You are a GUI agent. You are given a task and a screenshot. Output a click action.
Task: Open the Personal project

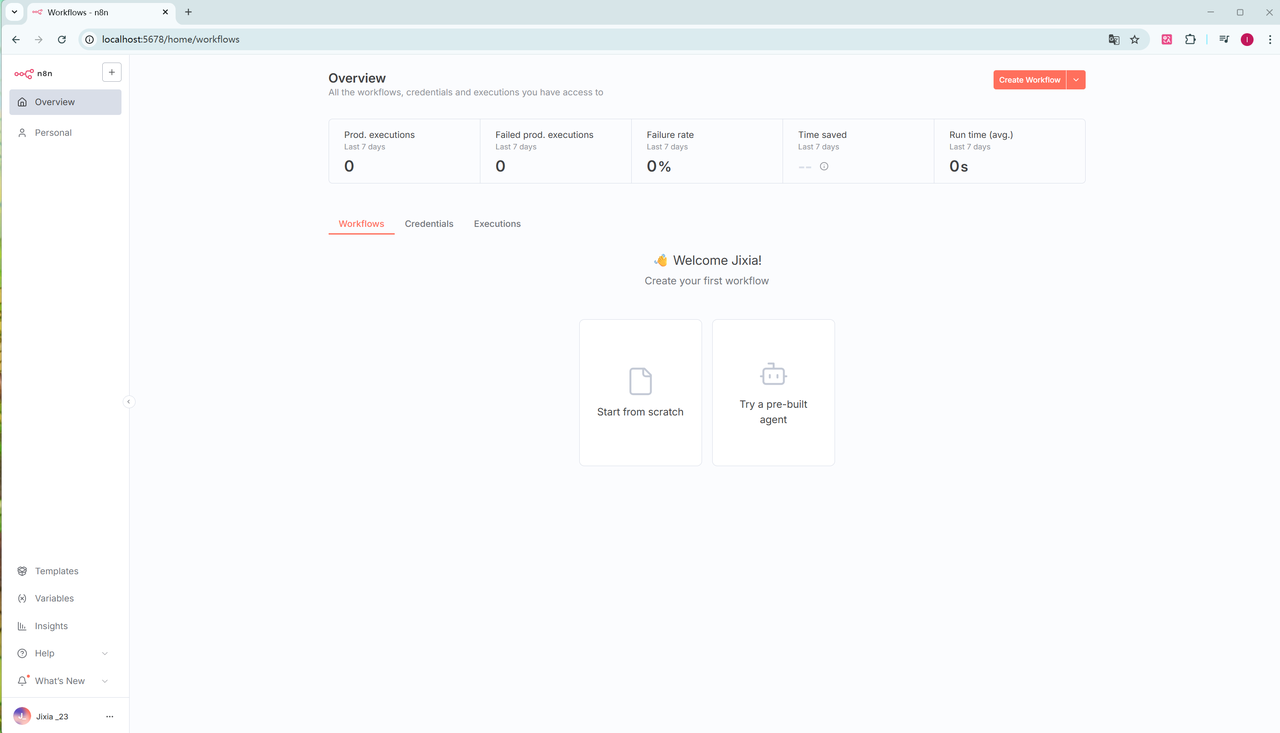pyautogui.click(x=66, y=132)
